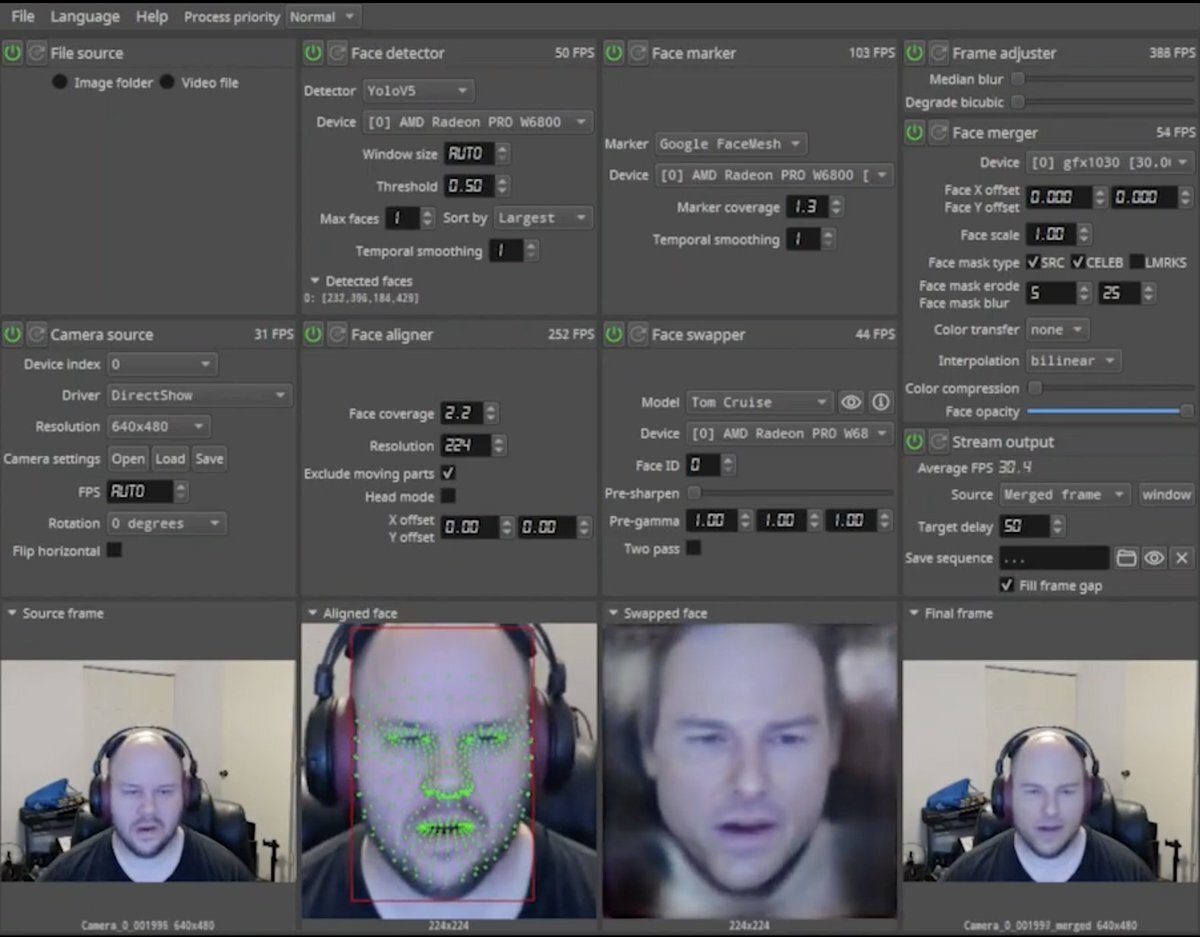
Task: Reset Frame adjuster module settings
Action: (x=938, y=53)
